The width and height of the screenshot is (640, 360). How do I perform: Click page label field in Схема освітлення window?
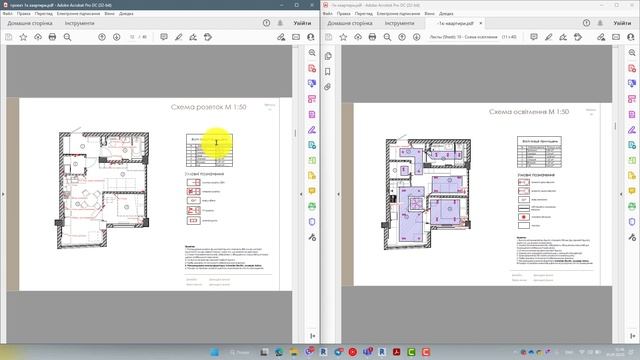pos(463,37)
